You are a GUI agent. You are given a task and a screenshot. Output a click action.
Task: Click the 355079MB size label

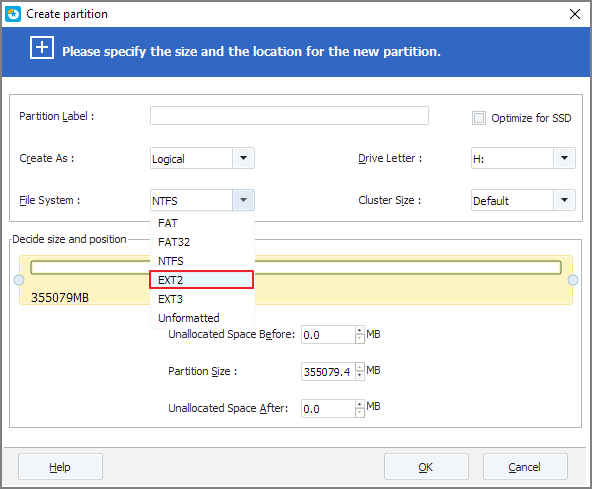(60, 298)
